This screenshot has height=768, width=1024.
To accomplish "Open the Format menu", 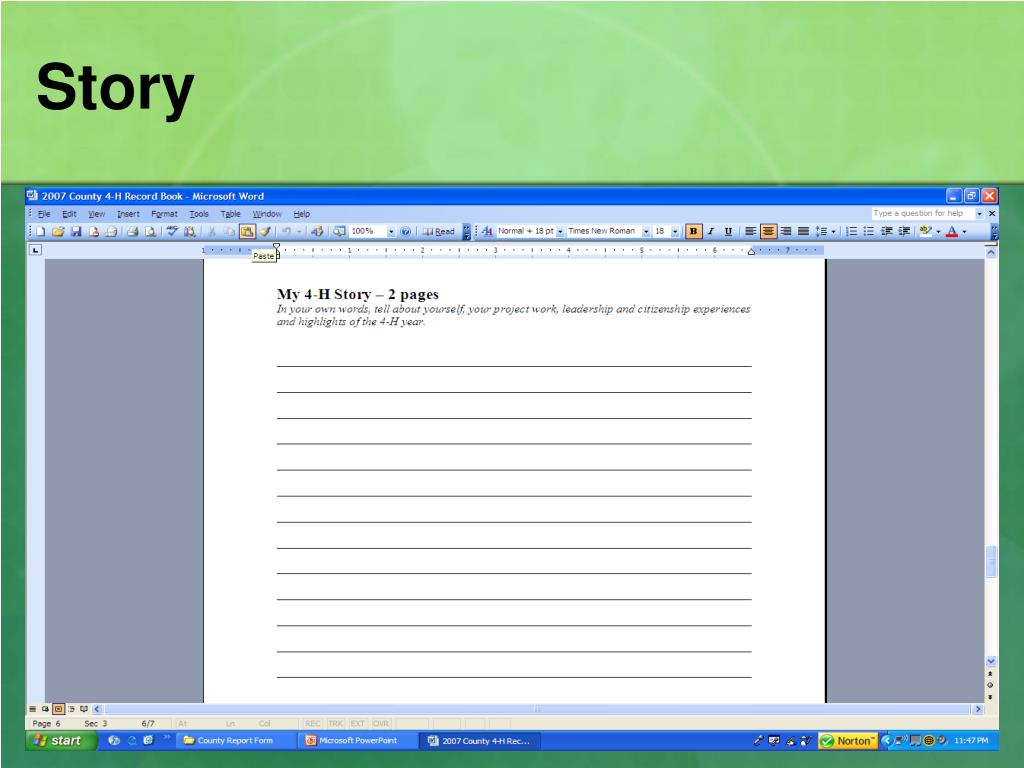I will (x=164, y=214).
